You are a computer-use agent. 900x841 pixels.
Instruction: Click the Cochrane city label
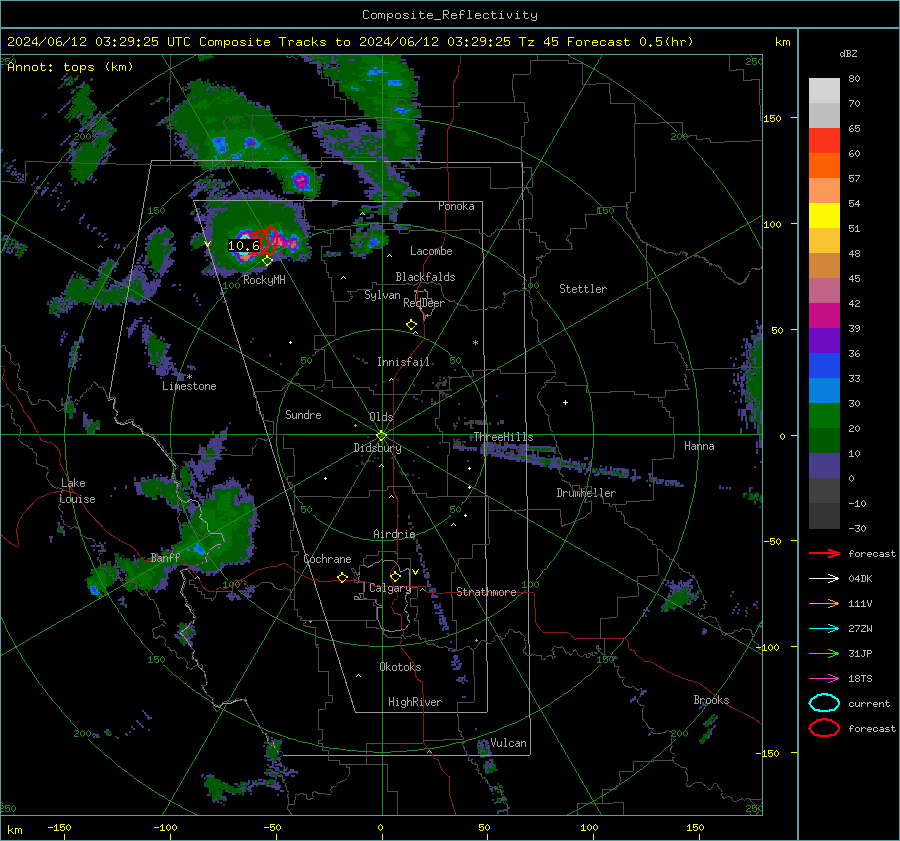[x=327, y=559]
